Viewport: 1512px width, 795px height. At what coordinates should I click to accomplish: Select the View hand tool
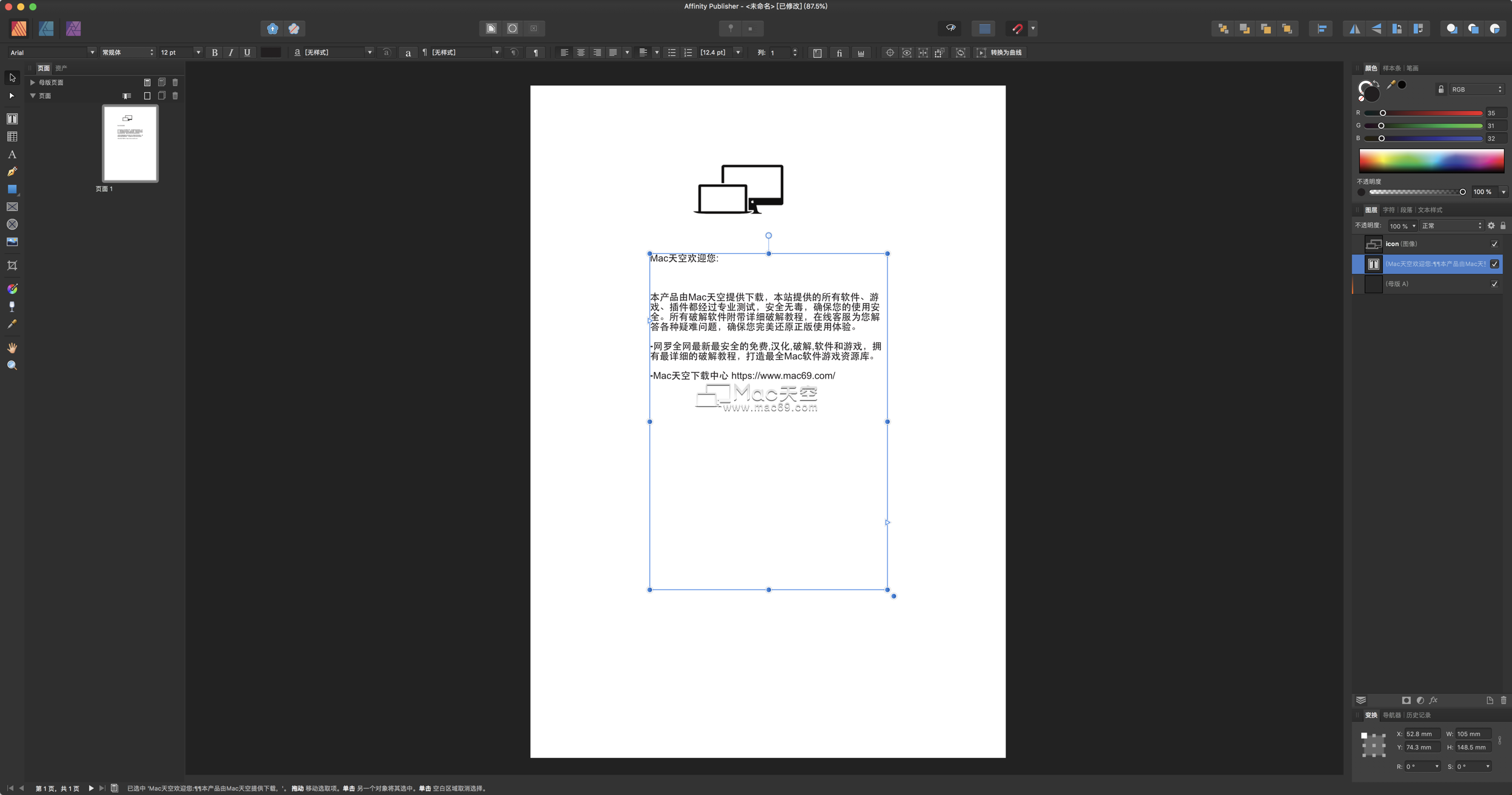(12, 348)
